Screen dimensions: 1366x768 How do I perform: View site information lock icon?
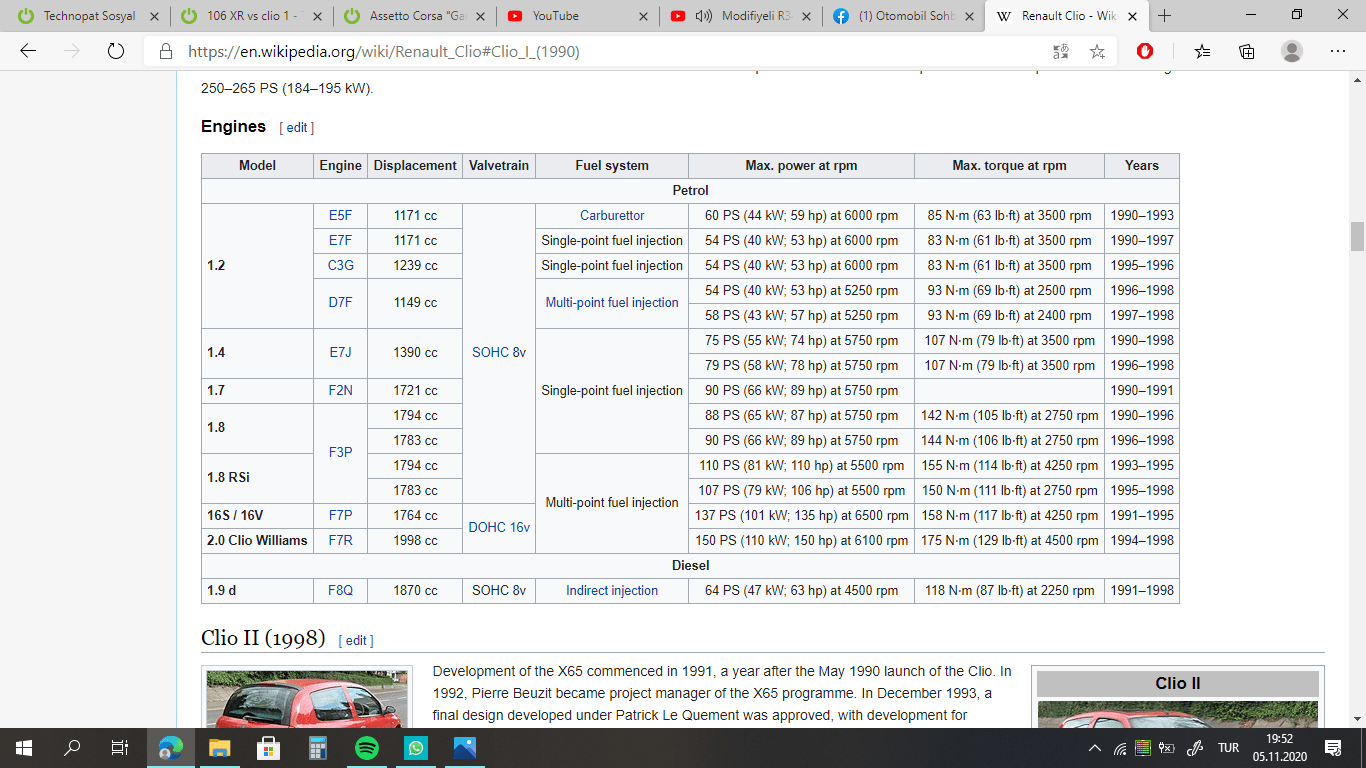[x=165, y=52]
